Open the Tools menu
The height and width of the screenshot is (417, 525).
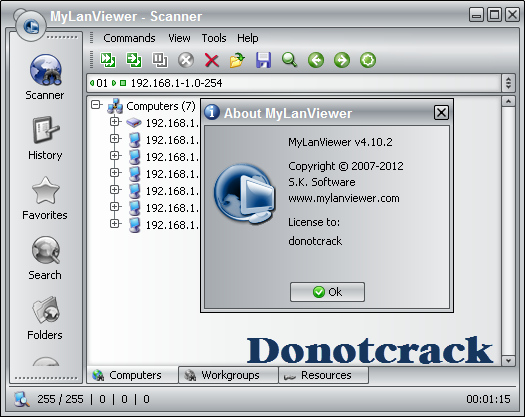[214, 38]
